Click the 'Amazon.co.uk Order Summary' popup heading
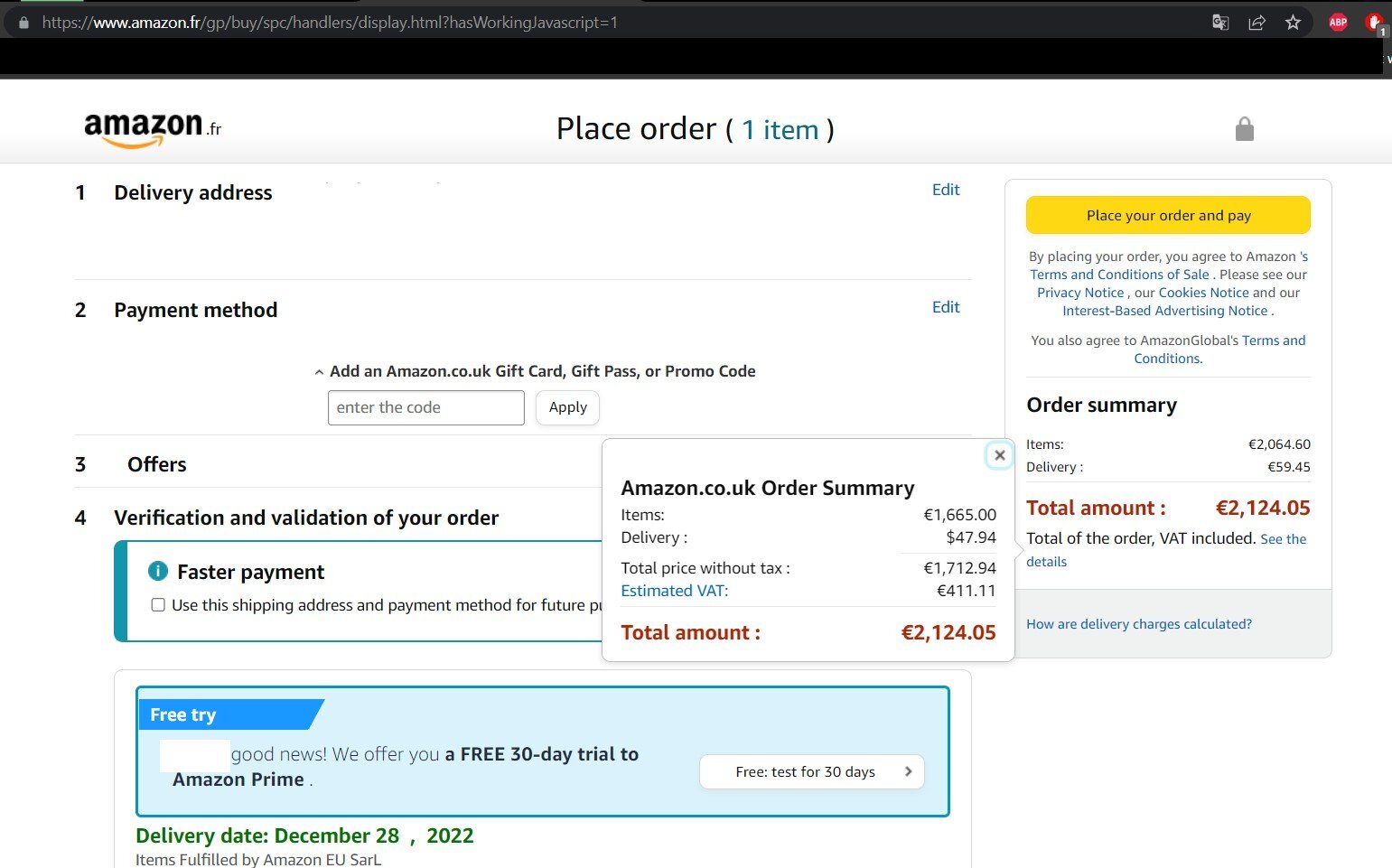Screen dimensions: 1392x868 coord(768,488)
